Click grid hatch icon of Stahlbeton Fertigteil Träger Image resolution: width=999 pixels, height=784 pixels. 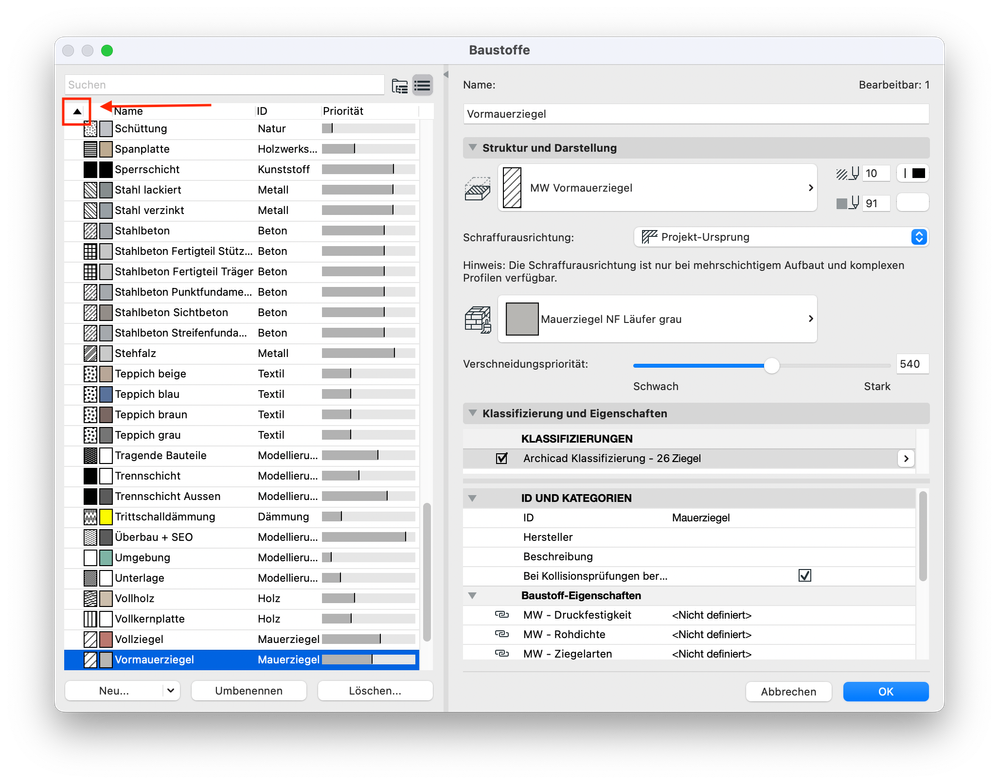click(x=90, y=271)
